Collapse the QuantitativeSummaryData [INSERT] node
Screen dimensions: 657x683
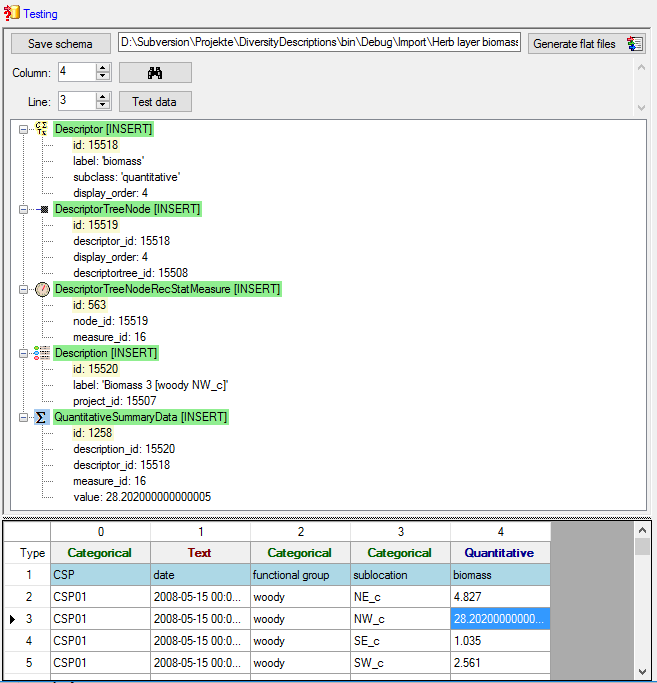(23, 417)
